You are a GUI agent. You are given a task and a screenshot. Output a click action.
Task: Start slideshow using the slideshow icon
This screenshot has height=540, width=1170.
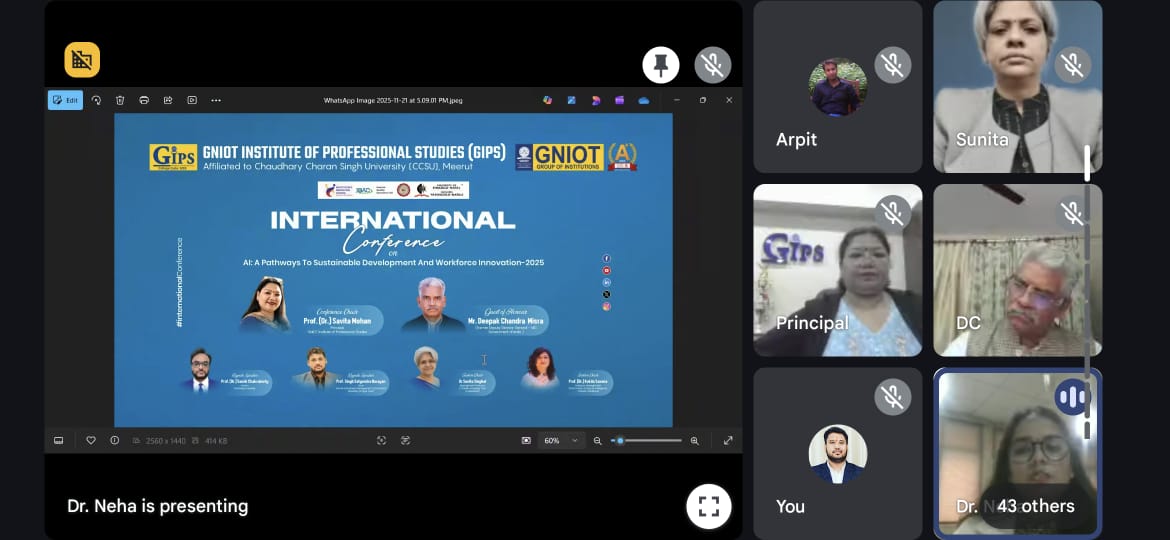click(x=192, y=100)
